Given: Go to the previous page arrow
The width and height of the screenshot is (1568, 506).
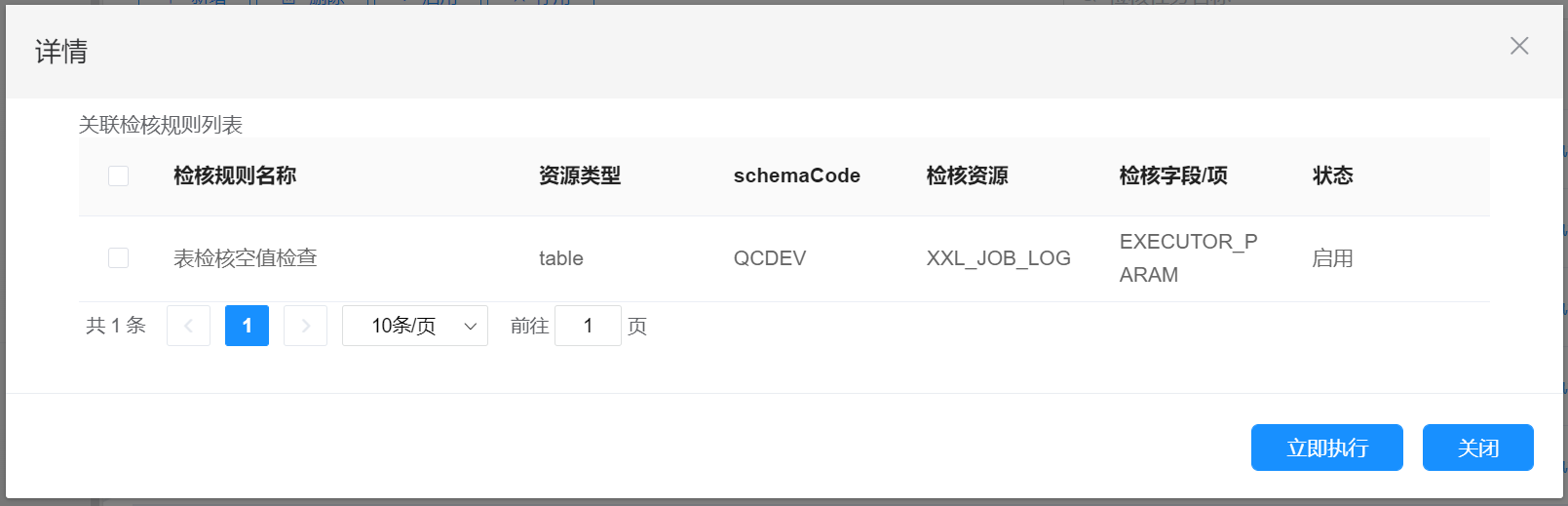Looking at the screenshot, I should click(x=188, y=326).
